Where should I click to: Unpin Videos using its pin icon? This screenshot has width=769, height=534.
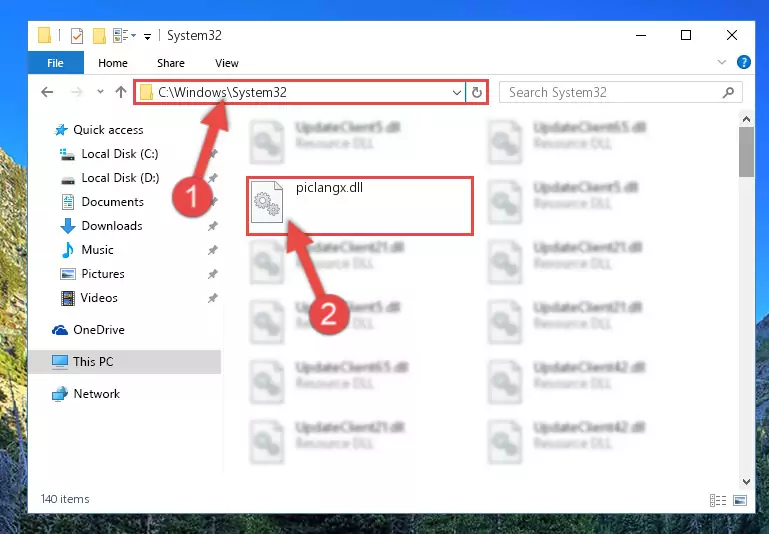click(x=212, y=298)
